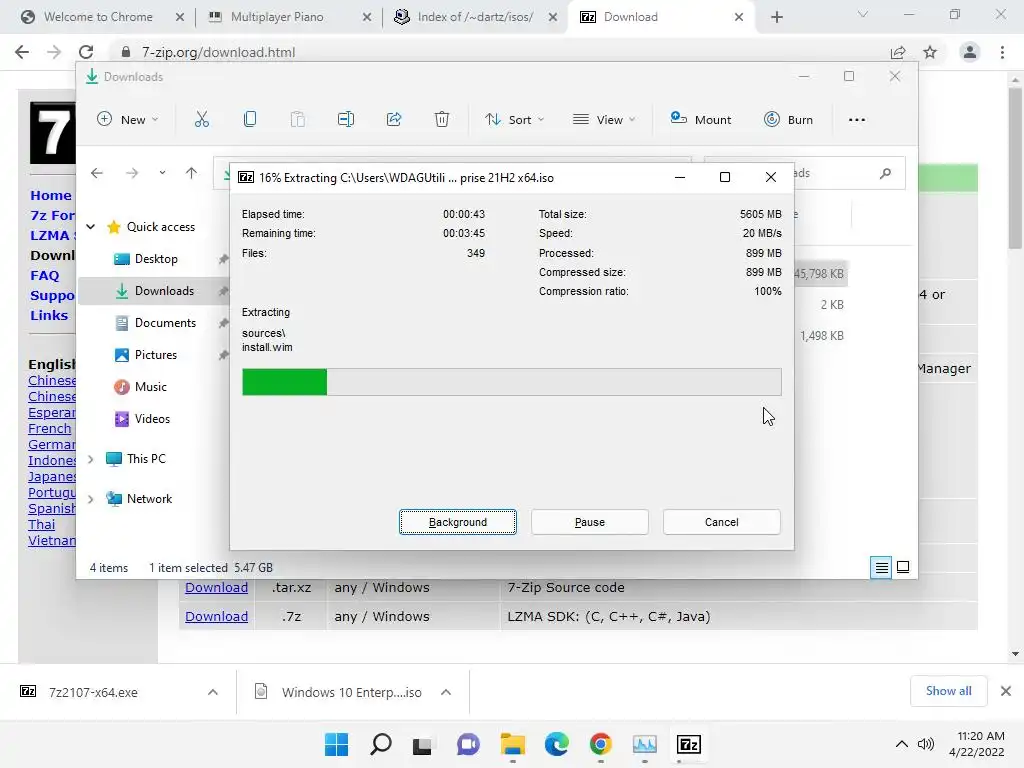Image resolution: width=1024 pixels, height=768 pixels.
Task: Switch to large thumbnails view icon
Action: pyautogui.click(x=903, y=568)
